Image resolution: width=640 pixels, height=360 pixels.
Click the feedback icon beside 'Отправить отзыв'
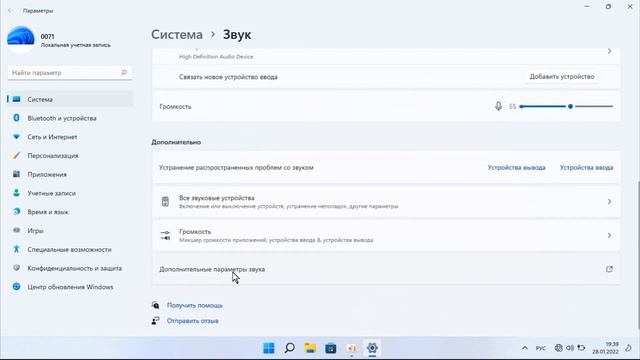tap(156, 320)
